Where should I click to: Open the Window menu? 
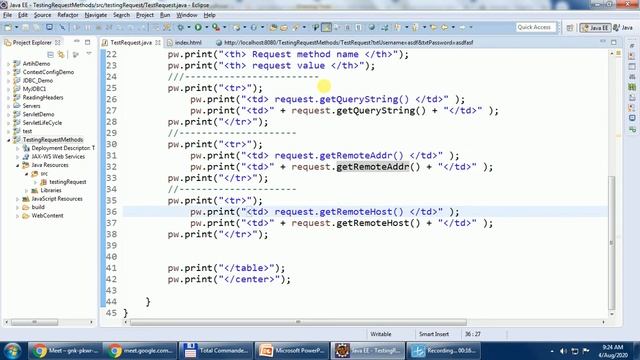point(187,15)
